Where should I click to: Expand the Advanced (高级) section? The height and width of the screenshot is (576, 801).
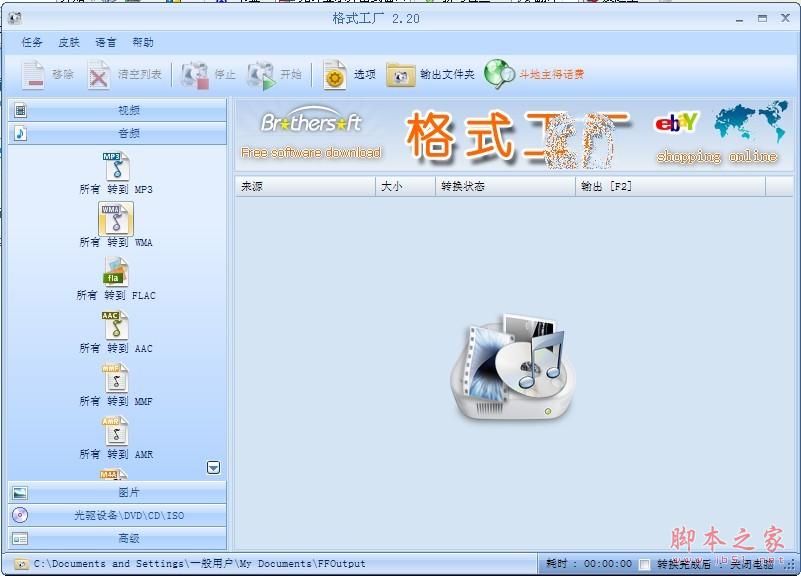pyautogui.click(x=117, y=538)
